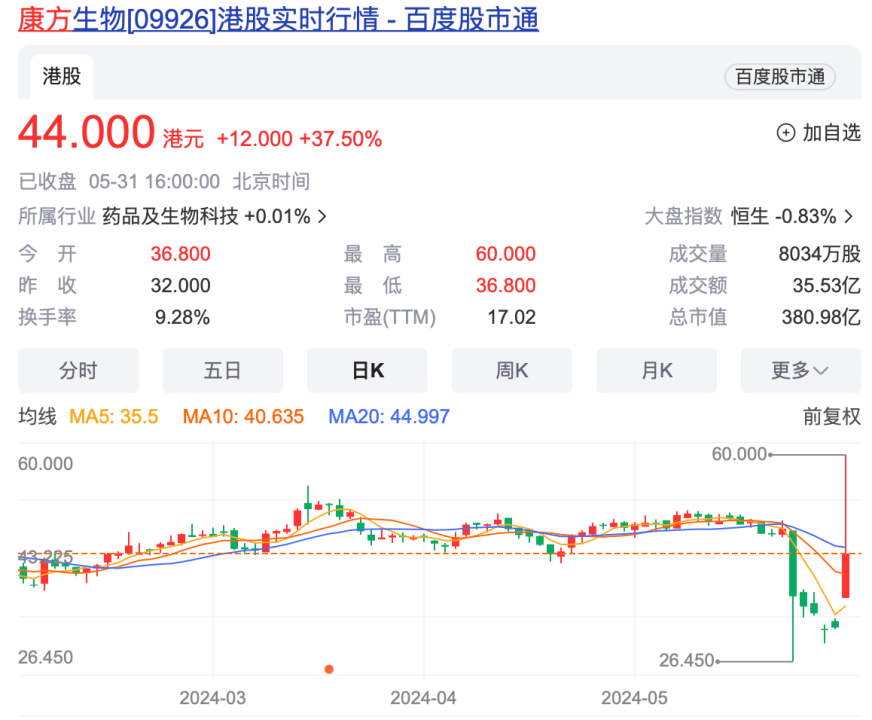The height and width of the screenshot is (720, 872).
Task: Select the 日K chart tab
Action: tap(367, 370)
